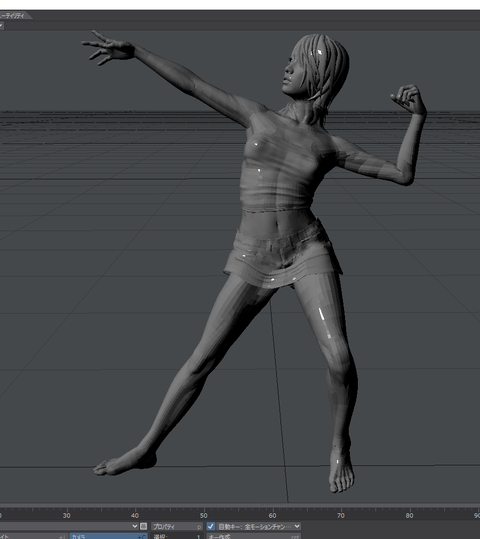Open the viewport options dropdown arrow

(x=1, y=25)
